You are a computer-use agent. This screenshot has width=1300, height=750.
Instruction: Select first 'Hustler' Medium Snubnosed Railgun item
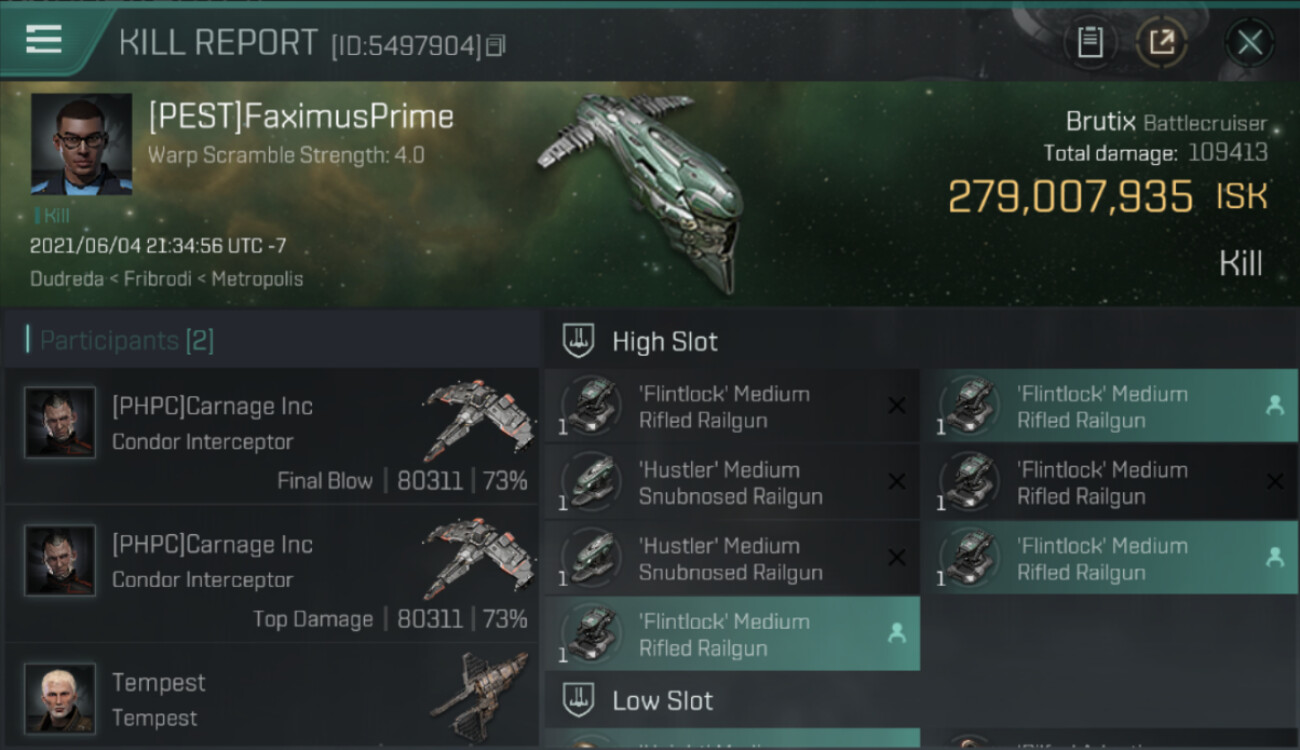(x=732, y=483)
